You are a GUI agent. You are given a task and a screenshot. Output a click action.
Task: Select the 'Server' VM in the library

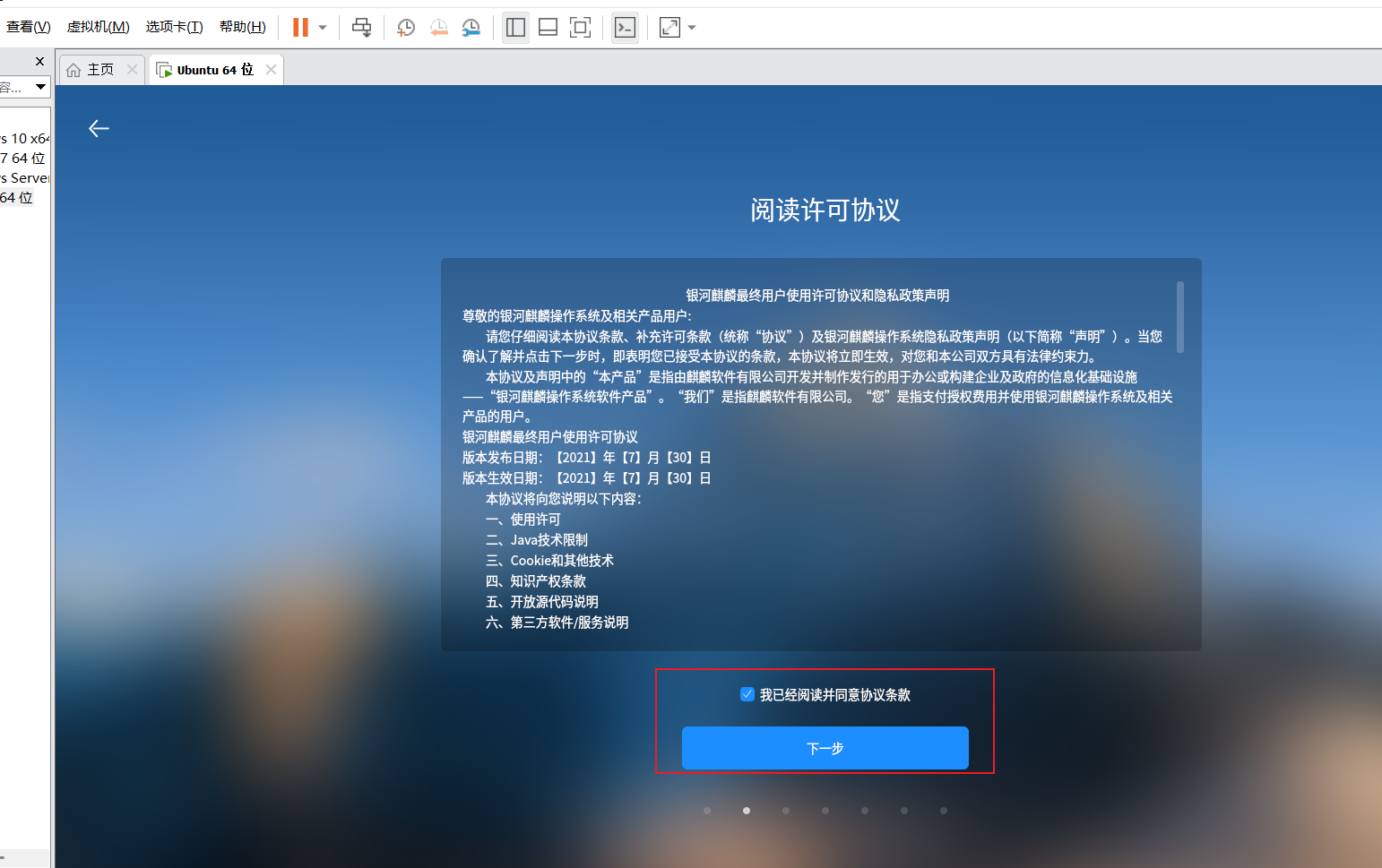tap(25, 178)
